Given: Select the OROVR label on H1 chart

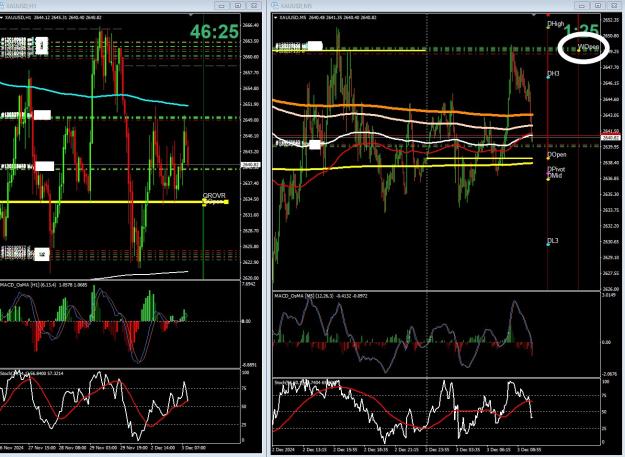Looking at the screenshot, I should click(x=214, y=196).
